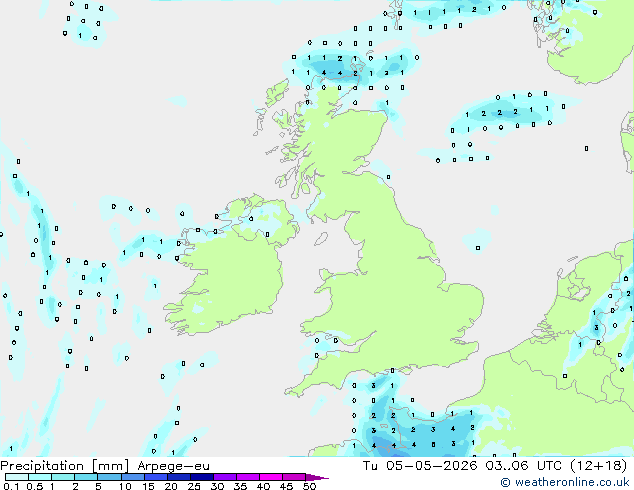Click the legend scale label '0.1'
The image size is (634, 490).
(11, 486)
